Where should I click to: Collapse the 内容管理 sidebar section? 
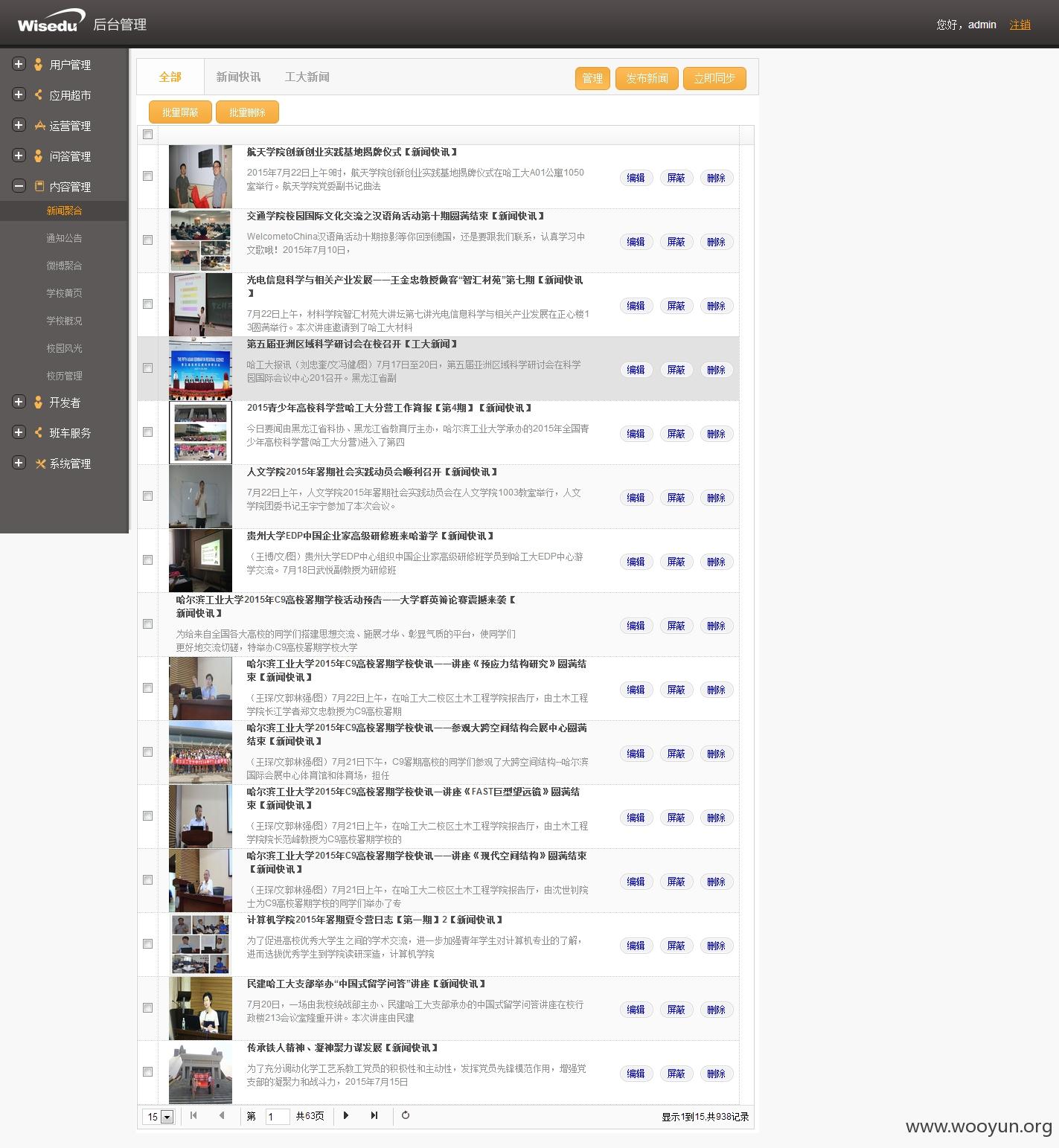[x=19, y=186]
